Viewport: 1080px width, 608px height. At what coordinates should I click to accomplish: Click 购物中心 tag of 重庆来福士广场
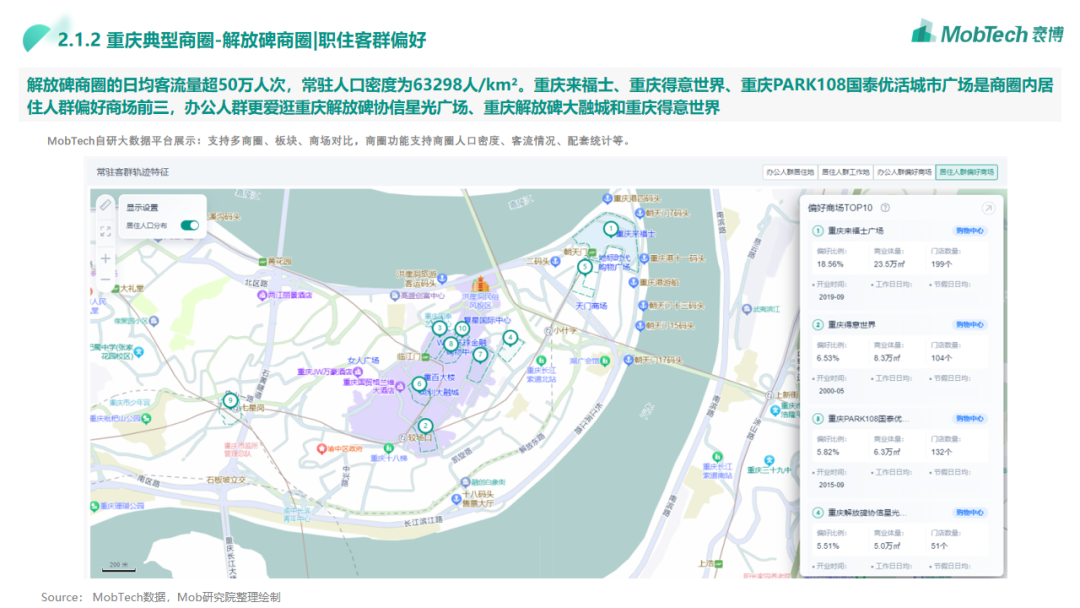pyautogui.click(x=969, y=231)
